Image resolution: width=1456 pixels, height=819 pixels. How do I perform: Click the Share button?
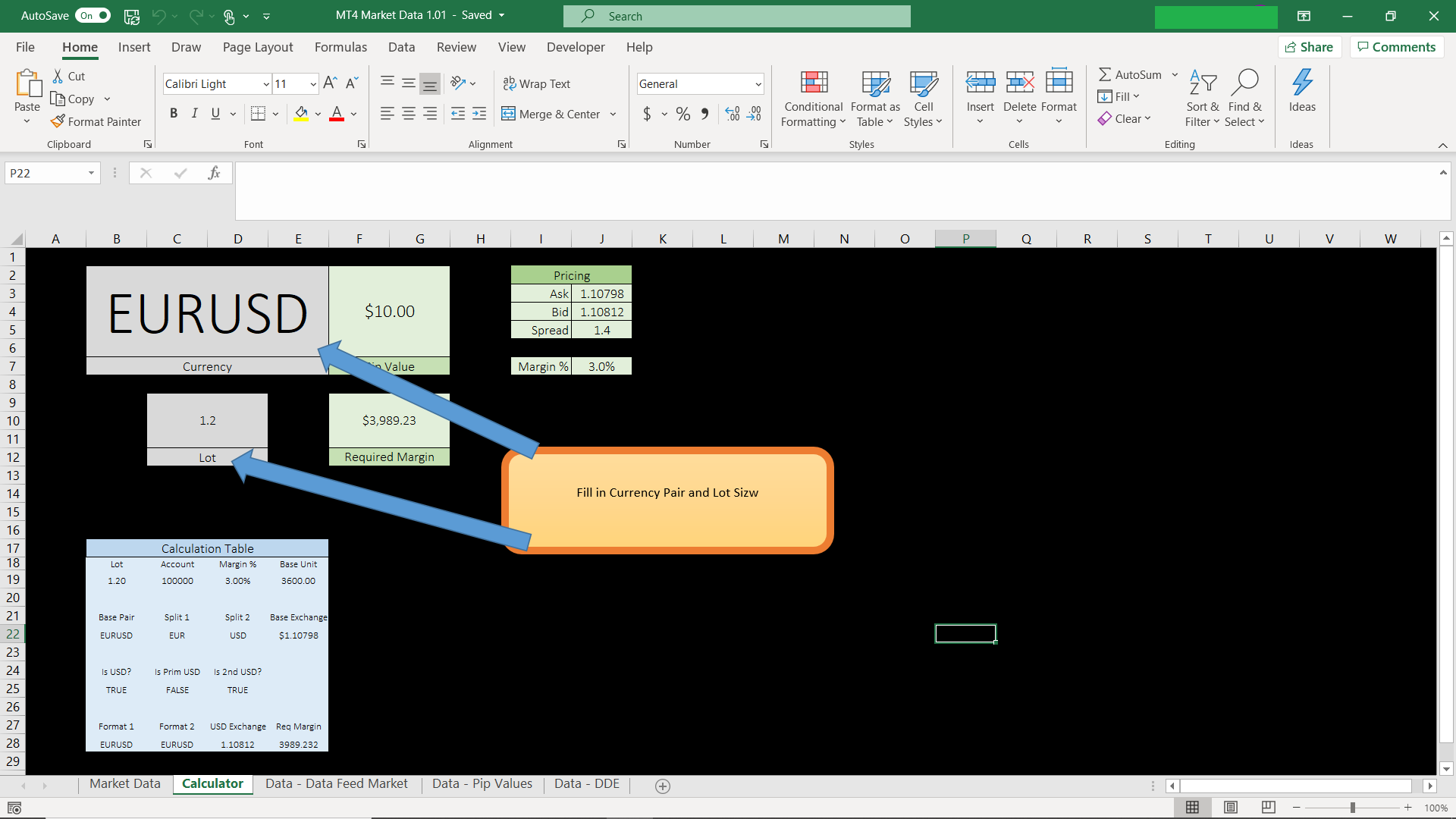coord(1309,47)
